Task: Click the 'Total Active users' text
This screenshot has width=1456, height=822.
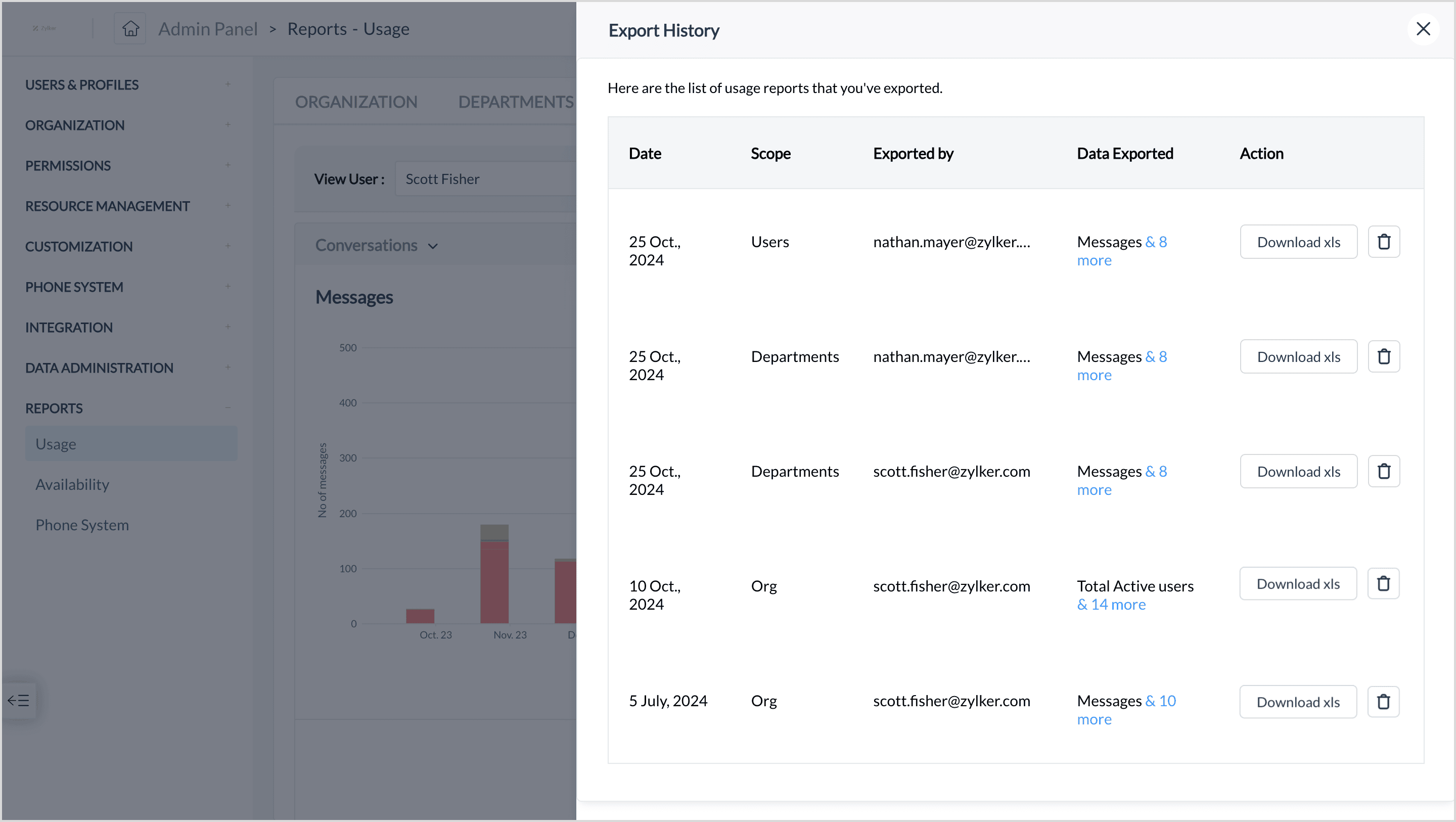Action: tap(1135, 586)
